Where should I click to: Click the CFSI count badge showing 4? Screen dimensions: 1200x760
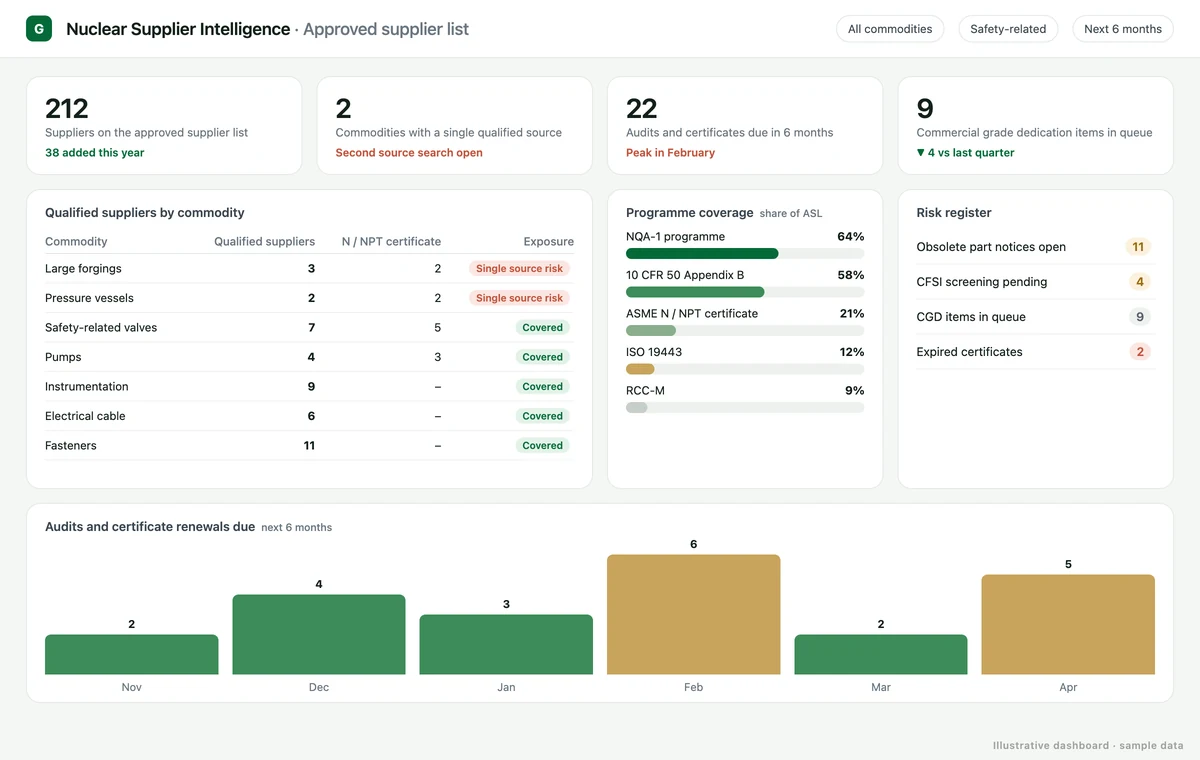coord(1140,282)
